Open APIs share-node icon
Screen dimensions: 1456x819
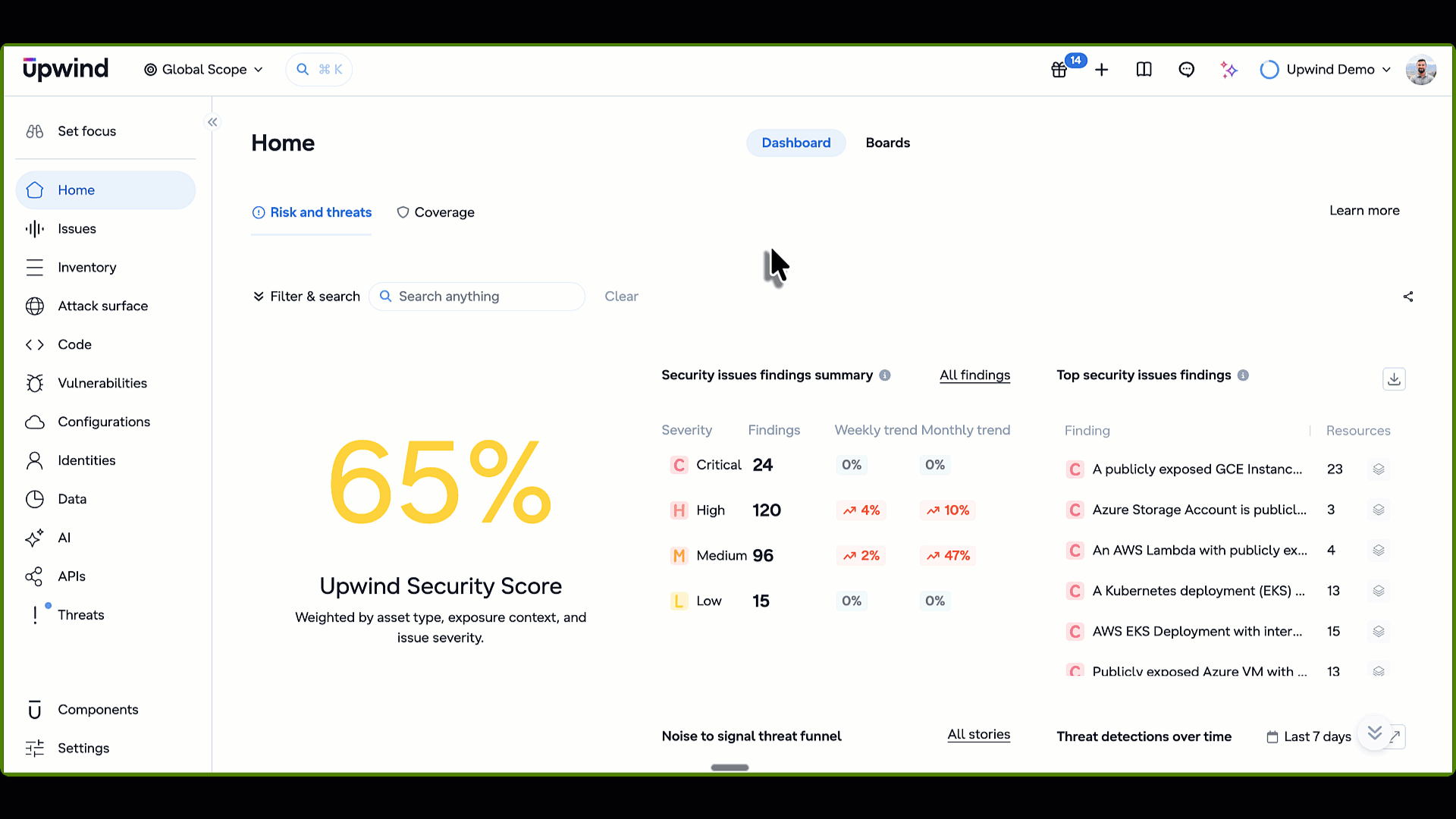click(35, 576)
